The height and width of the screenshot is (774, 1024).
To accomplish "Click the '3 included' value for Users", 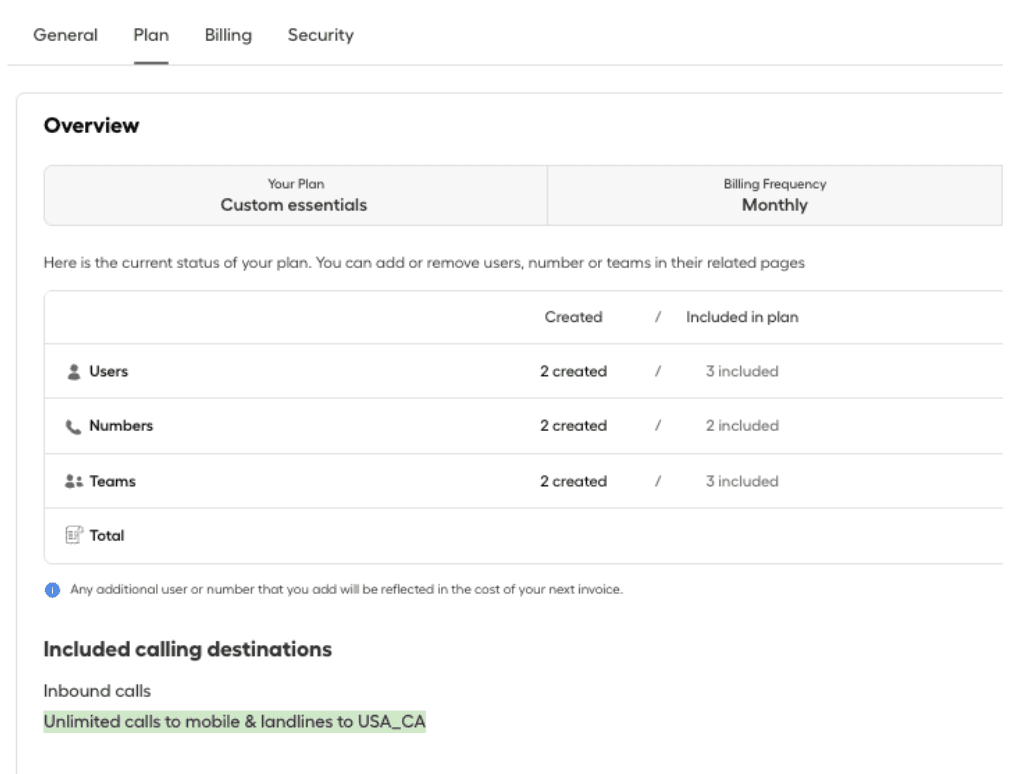I will pyautogui.click(x=741, y=371).
